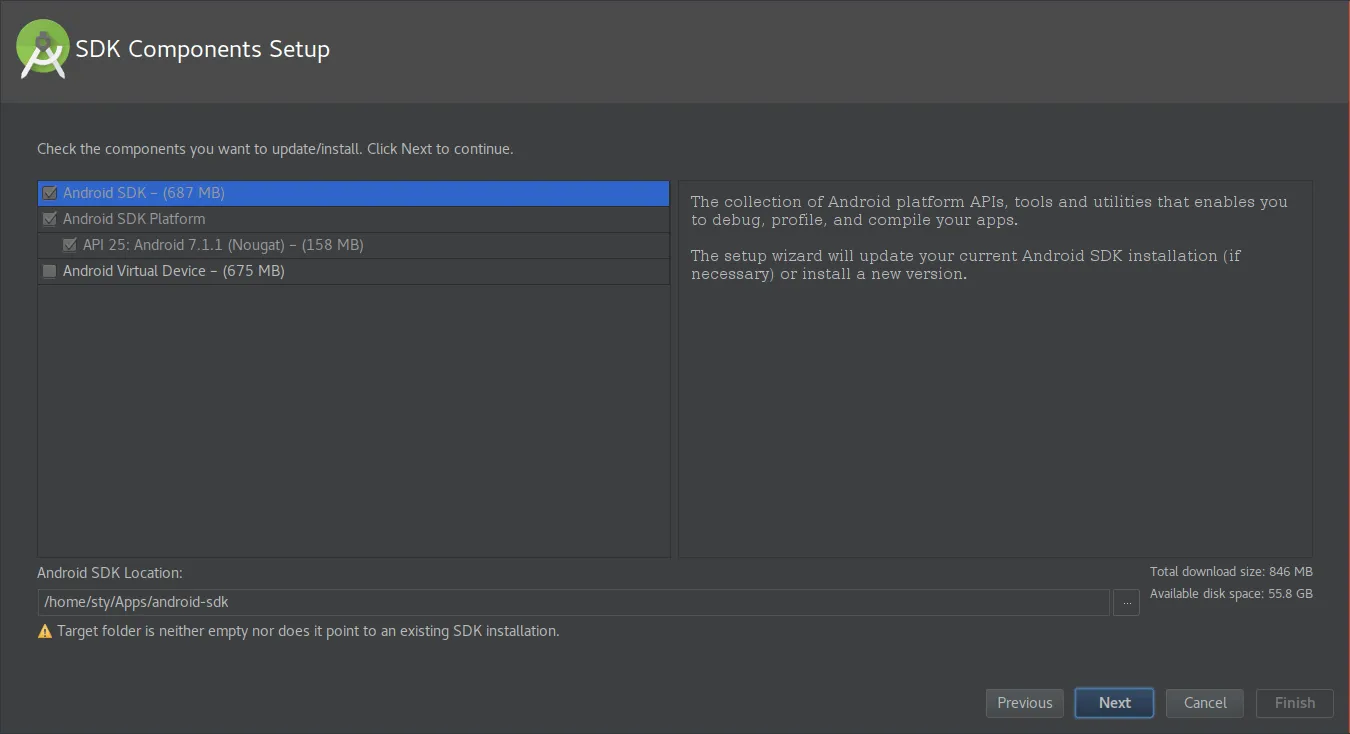Click the yellow warning triangle icon

pos(45,631)
